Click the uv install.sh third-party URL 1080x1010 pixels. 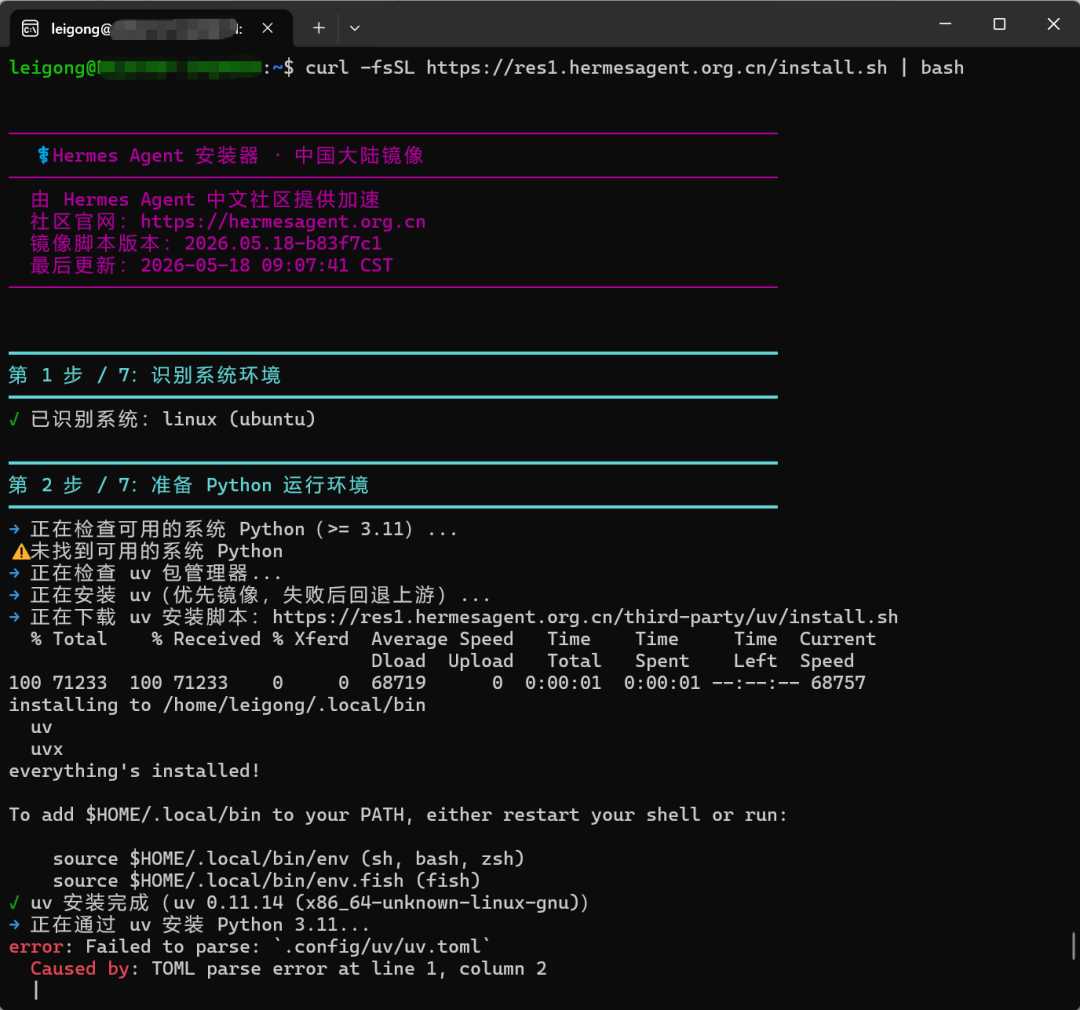click(x=585, y=617)
